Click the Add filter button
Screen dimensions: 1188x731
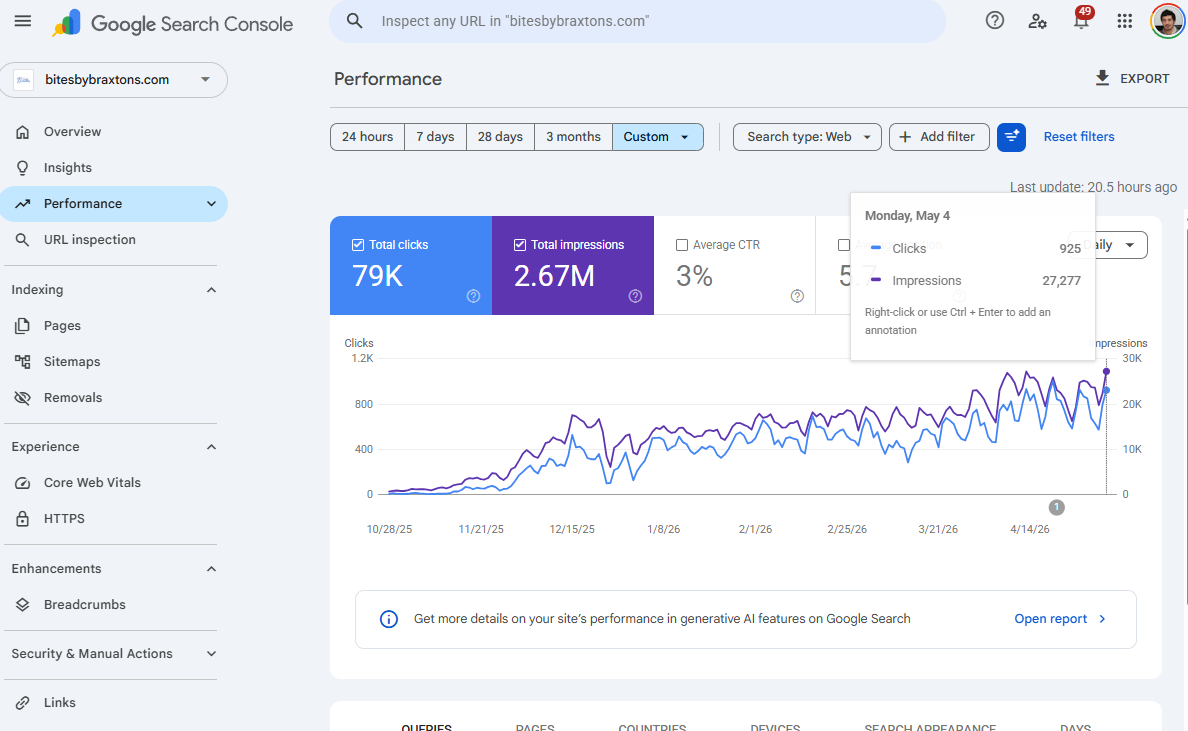point(939,137)
